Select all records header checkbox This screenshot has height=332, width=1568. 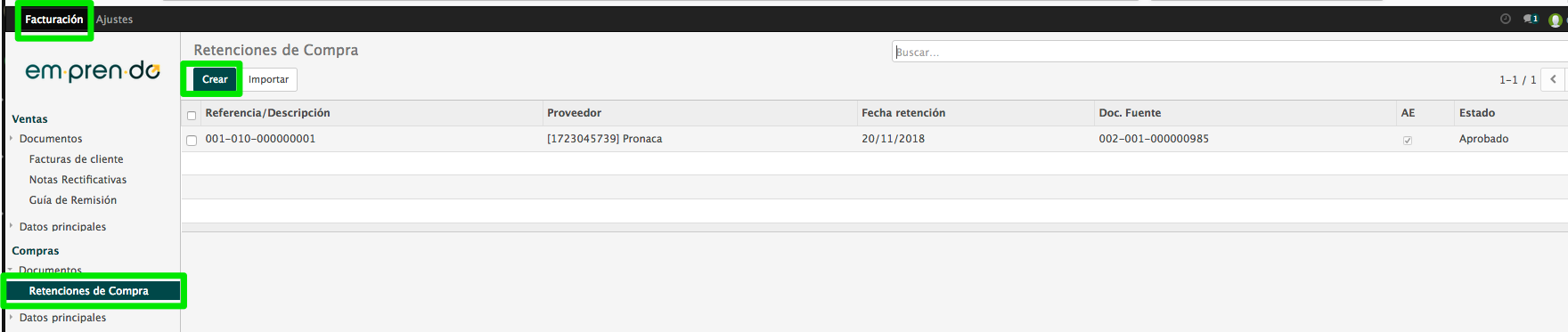[192, 115]
